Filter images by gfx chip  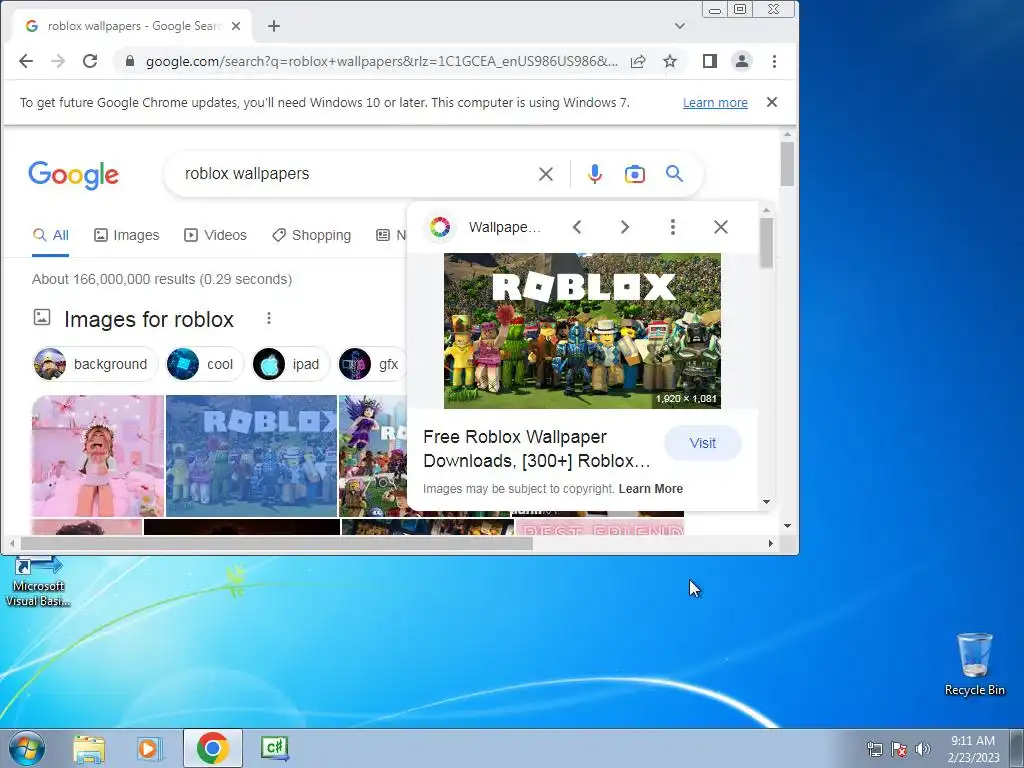[x=371, y=364]
